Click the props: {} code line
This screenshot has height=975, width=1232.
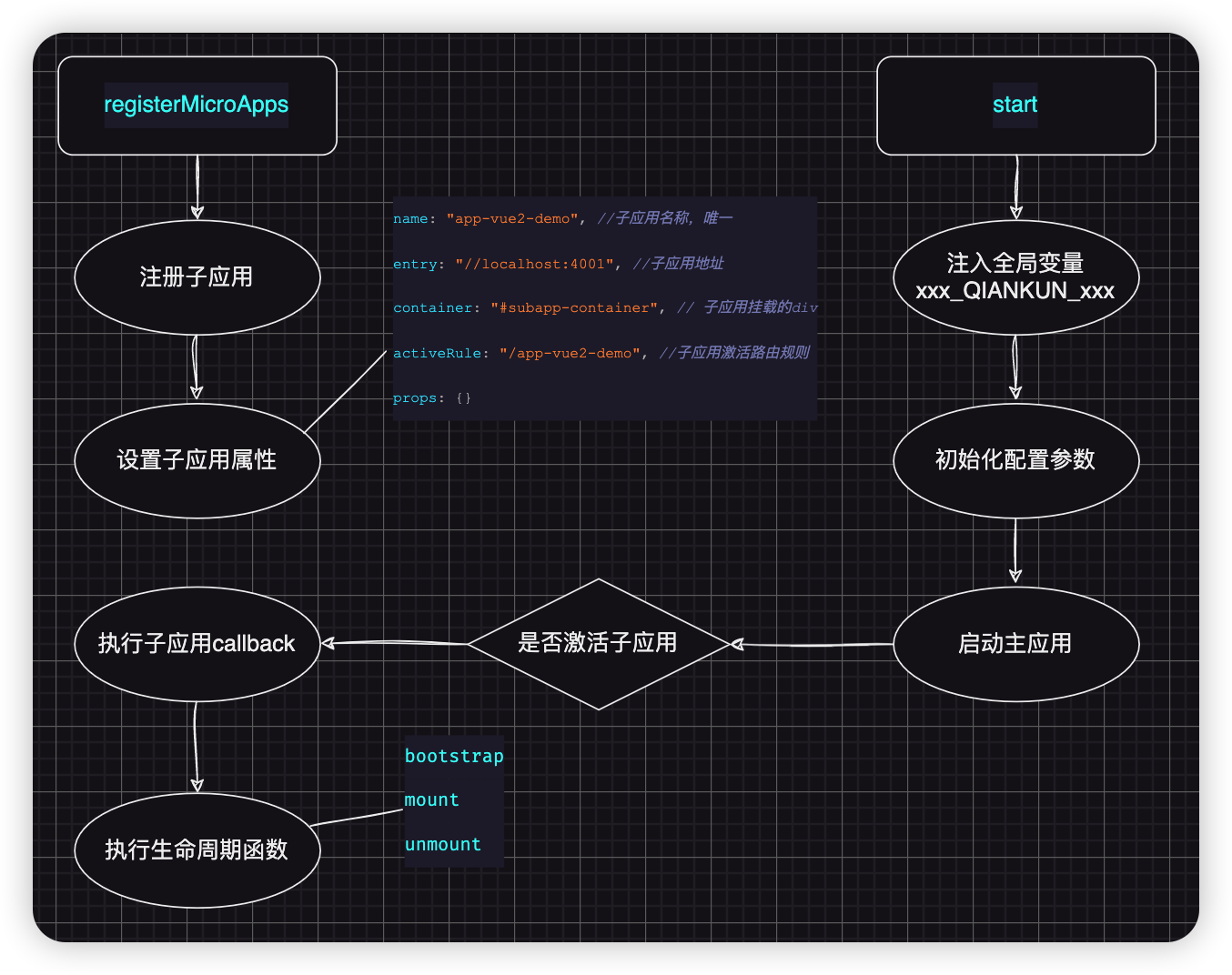tap(432, 398)
